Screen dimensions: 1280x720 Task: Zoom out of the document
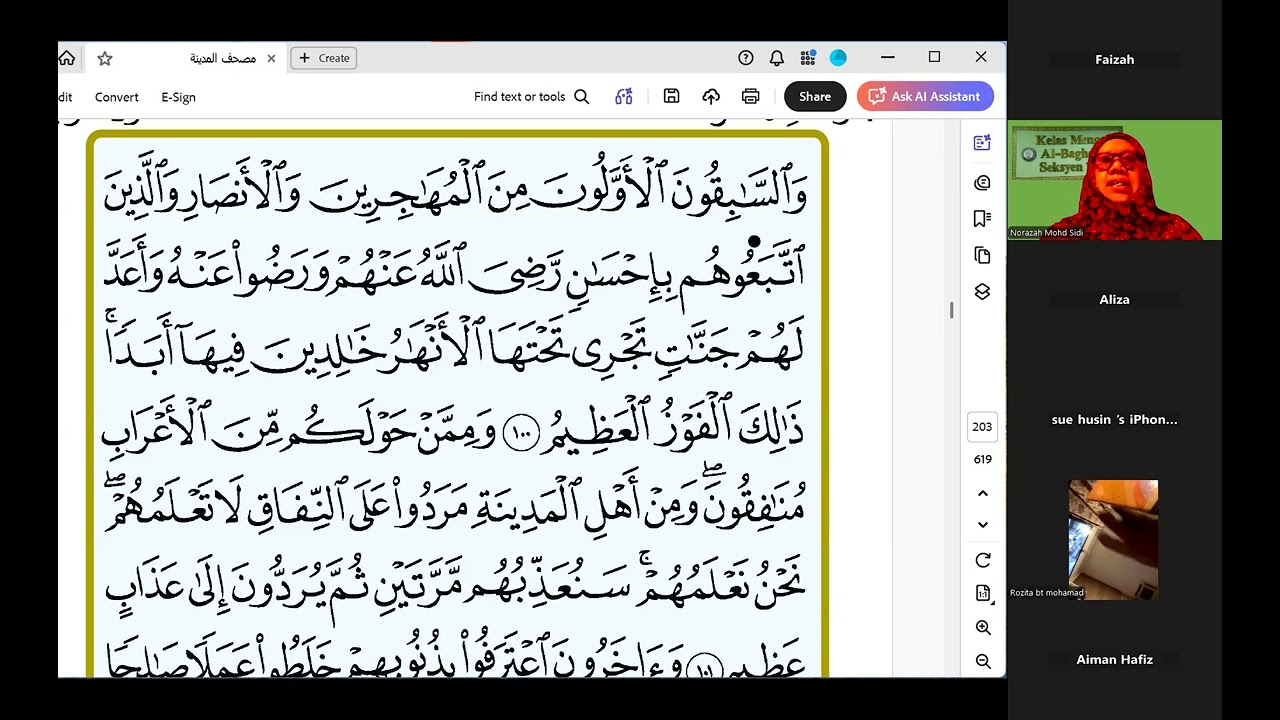click(x=983, y=661)
